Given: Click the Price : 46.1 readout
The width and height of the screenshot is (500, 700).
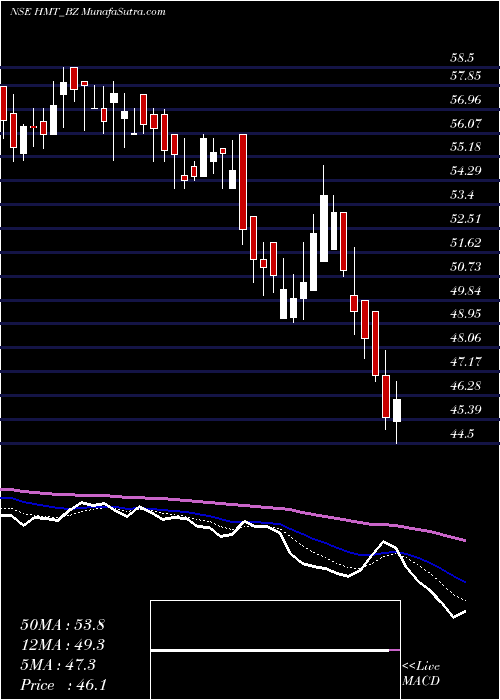Looking at the screenshot, I should (x=62, y=685).
